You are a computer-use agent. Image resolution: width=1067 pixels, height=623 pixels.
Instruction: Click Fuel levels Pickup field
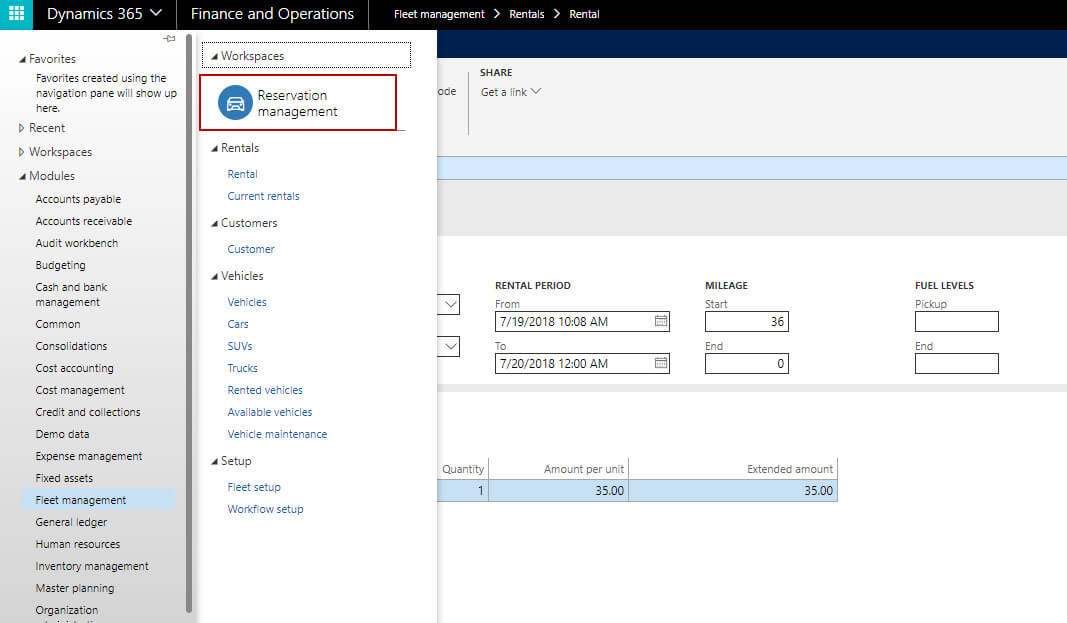pos(956,321)
